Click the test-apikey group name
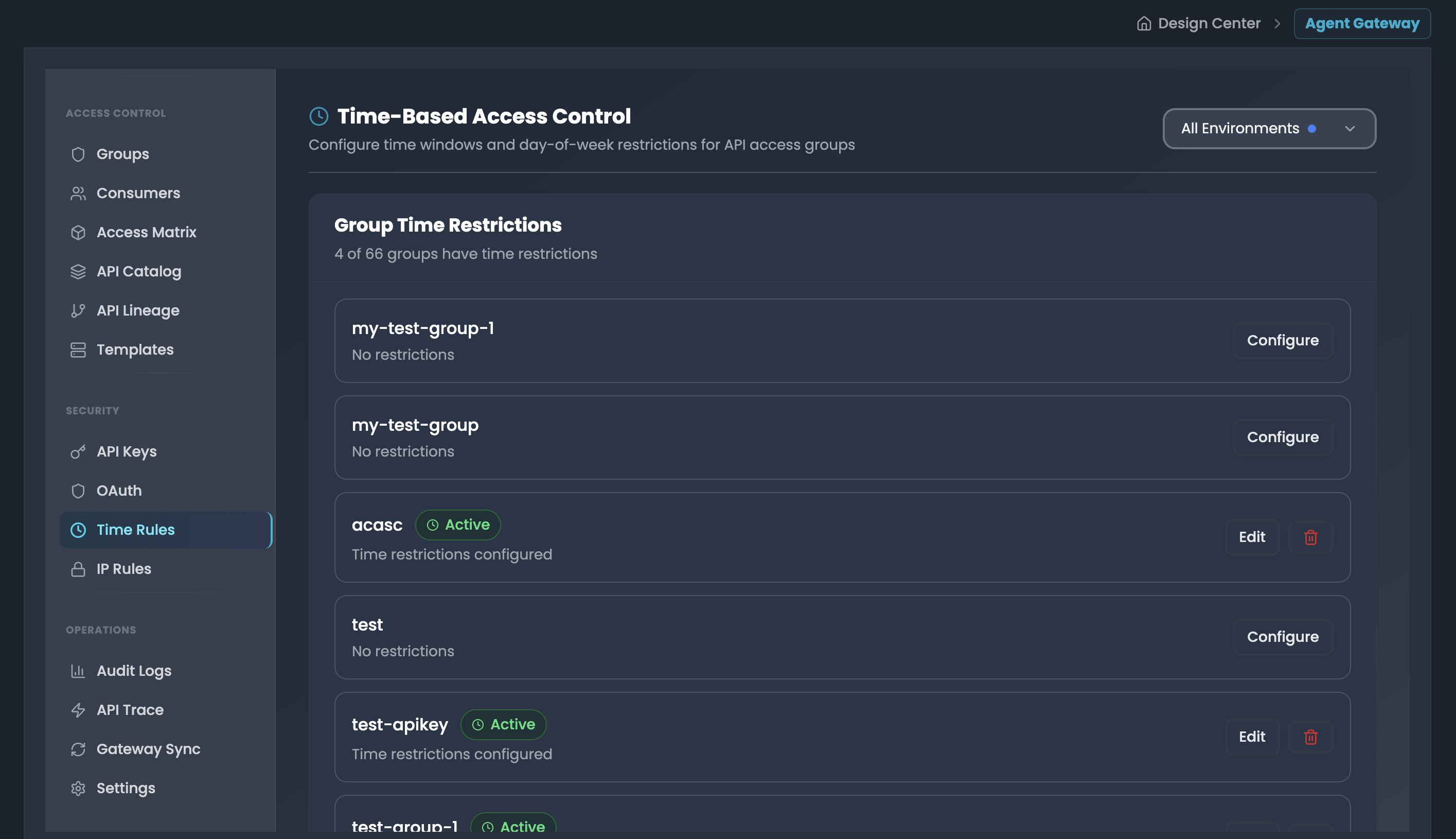This screenshot has height=839, width=1456. 399,725
